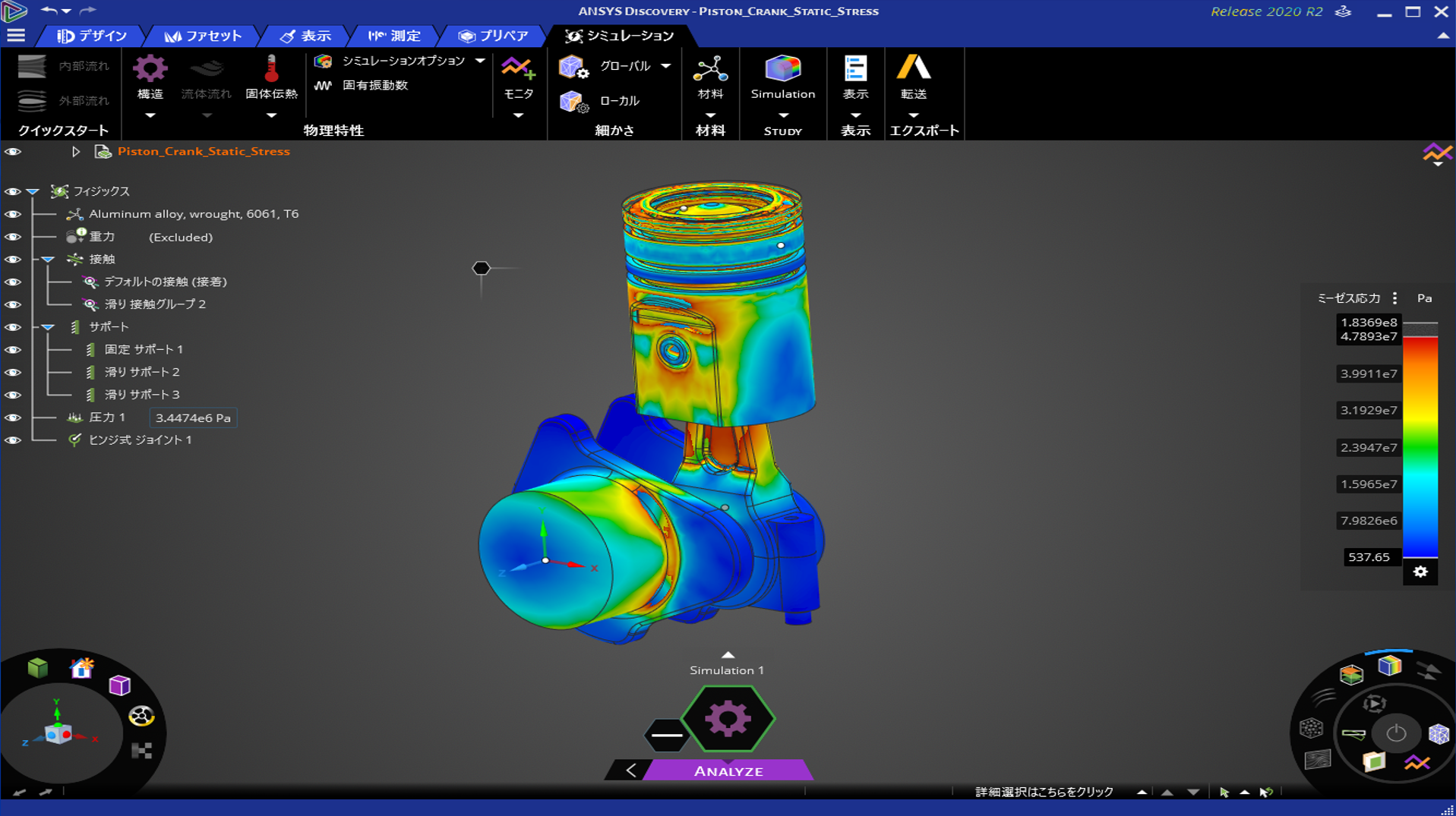Open dropdown arrow under 固体伝熱
The width and height of the screenshot is (1456, 816).
pos(271,116)
